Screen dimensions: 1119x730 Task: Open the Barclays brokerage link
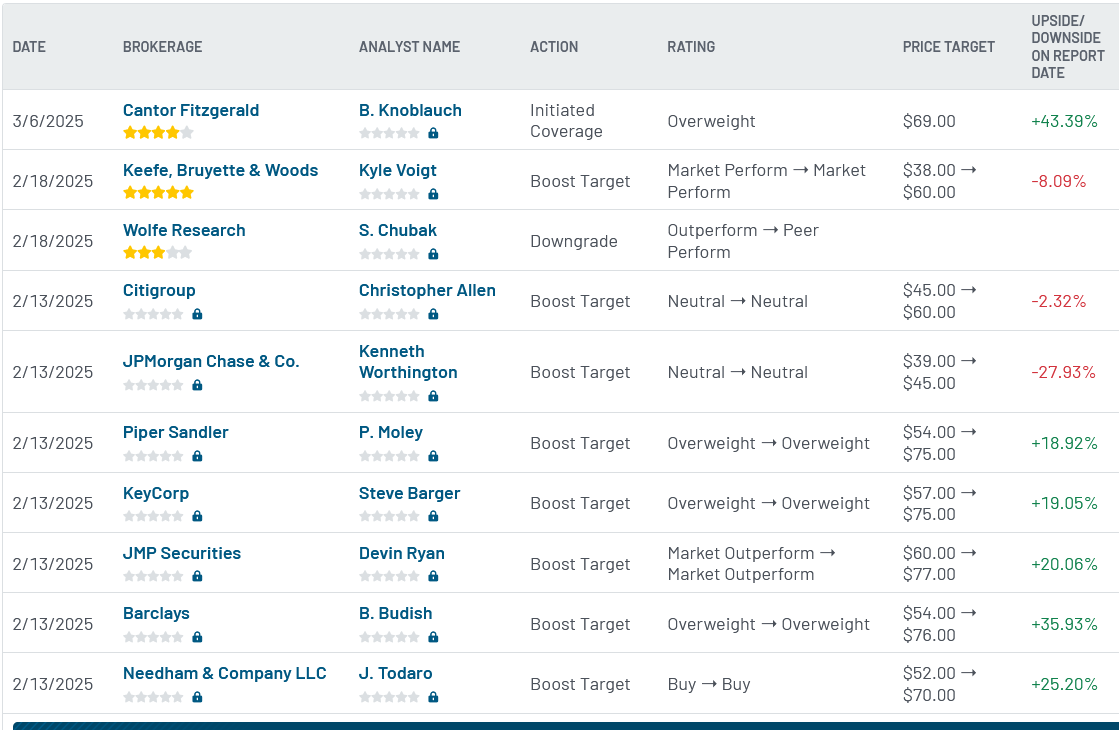[x=156, y=613]
